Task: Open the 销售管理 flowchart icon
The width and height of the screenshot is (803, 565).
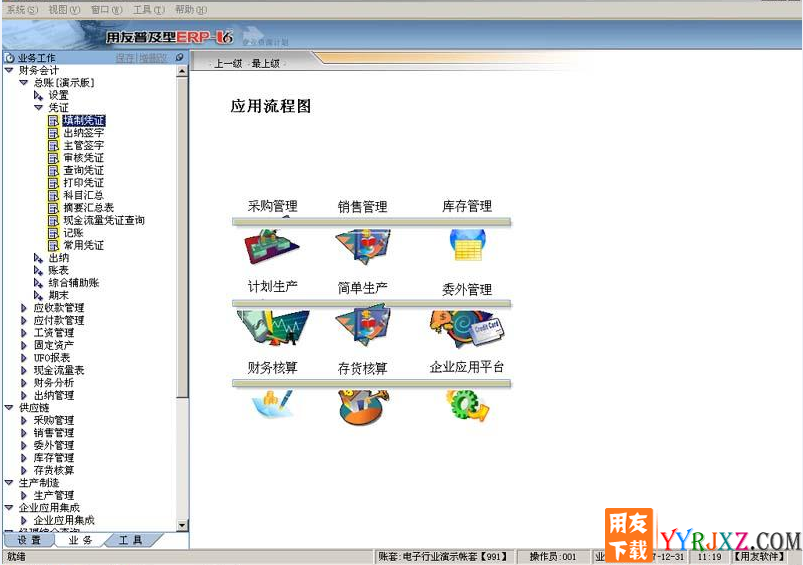Action: tap(363, 246)
